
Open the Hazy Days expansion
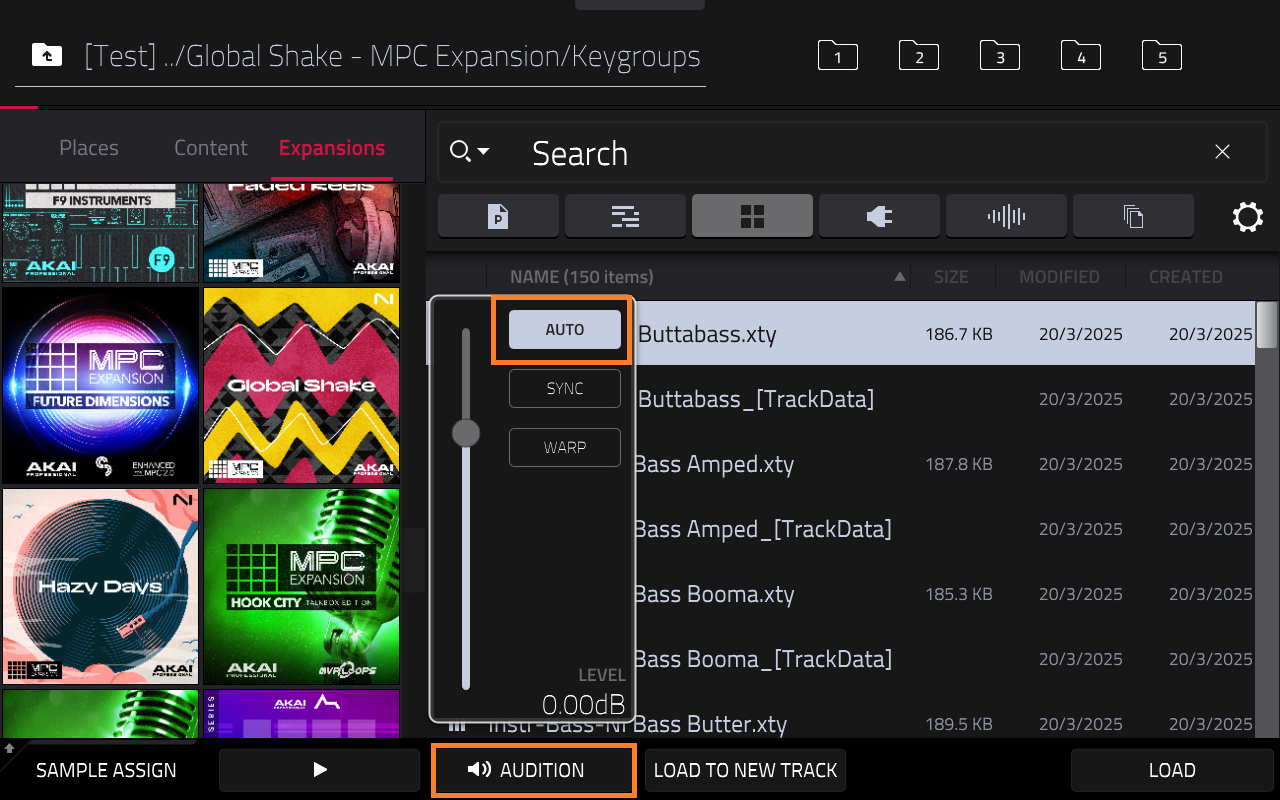100,586
